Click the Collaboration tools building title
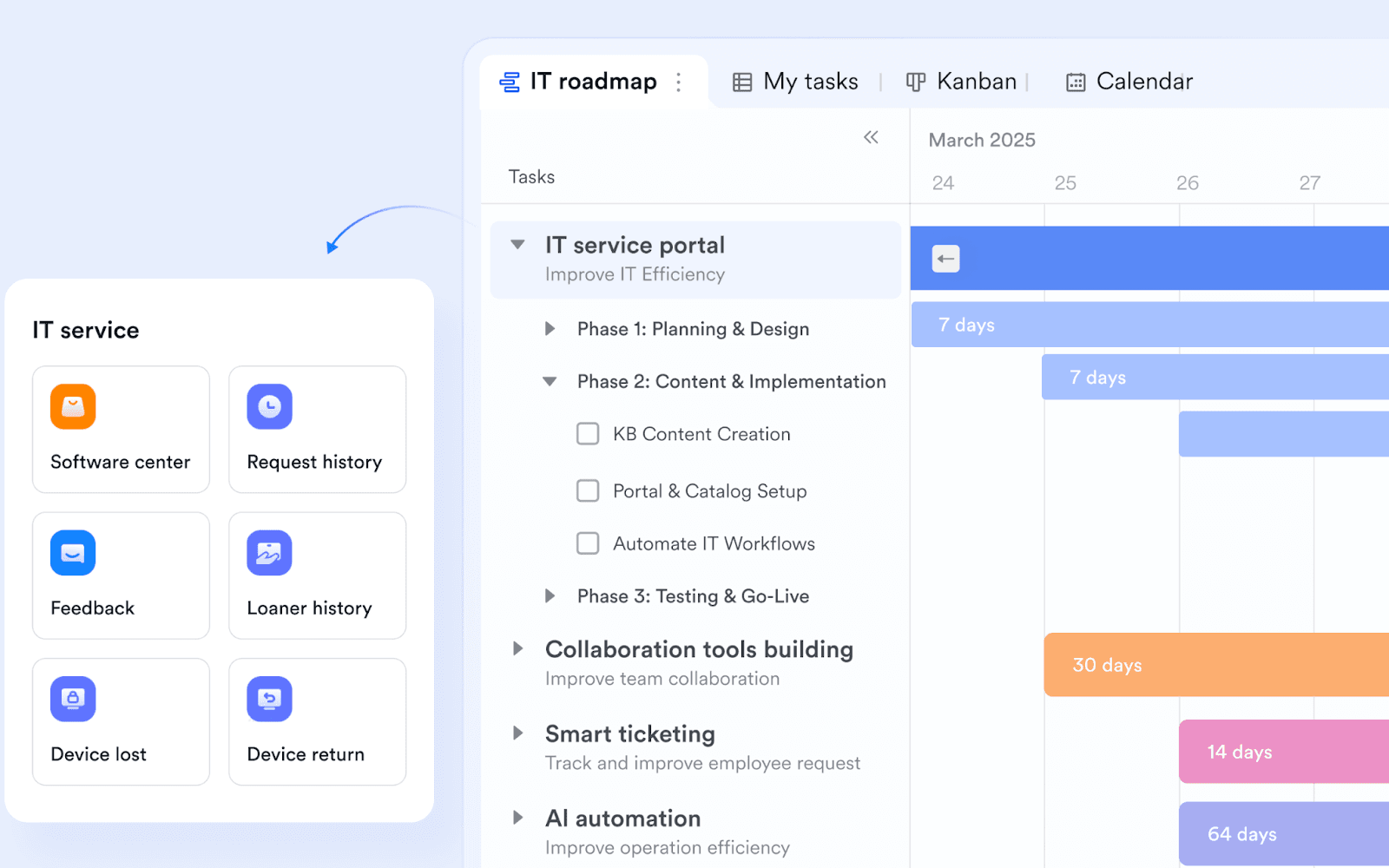1389x868 pixels. coord(699,649)
